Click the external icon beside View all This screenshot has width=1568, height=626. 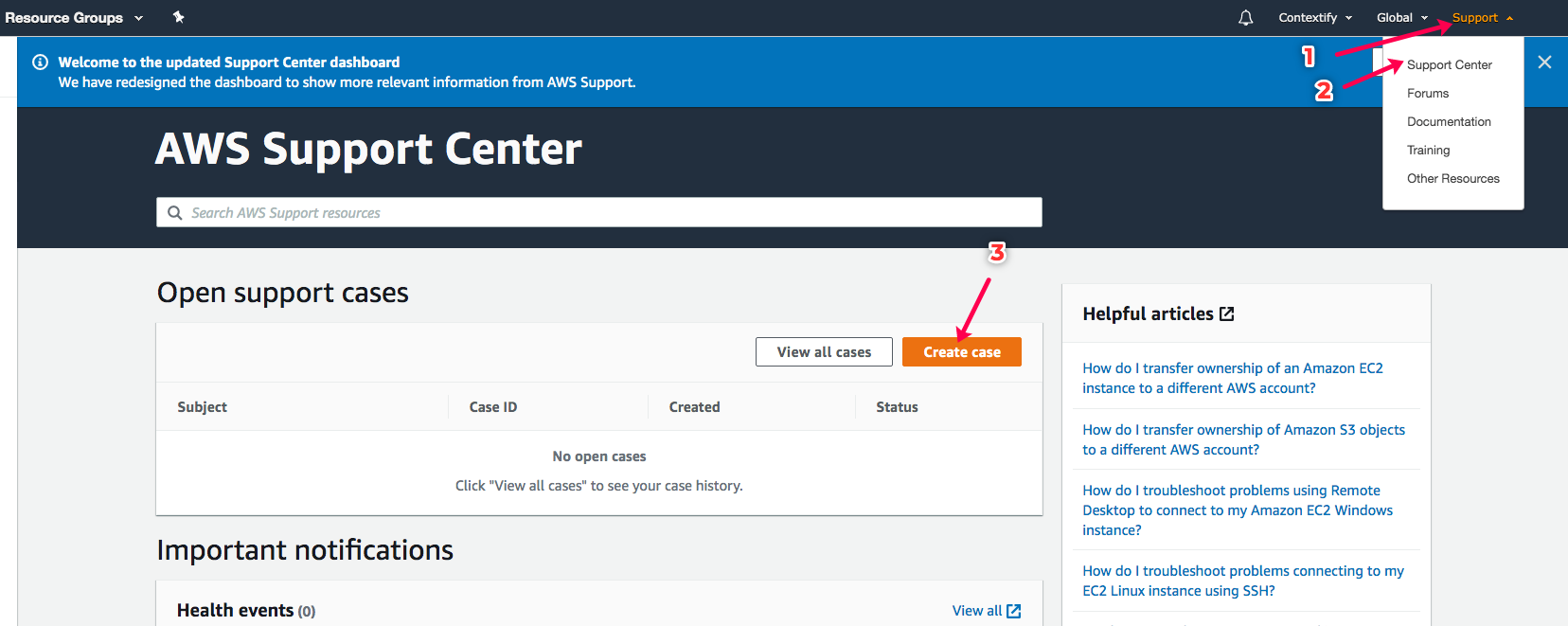tap(1014, 611)
